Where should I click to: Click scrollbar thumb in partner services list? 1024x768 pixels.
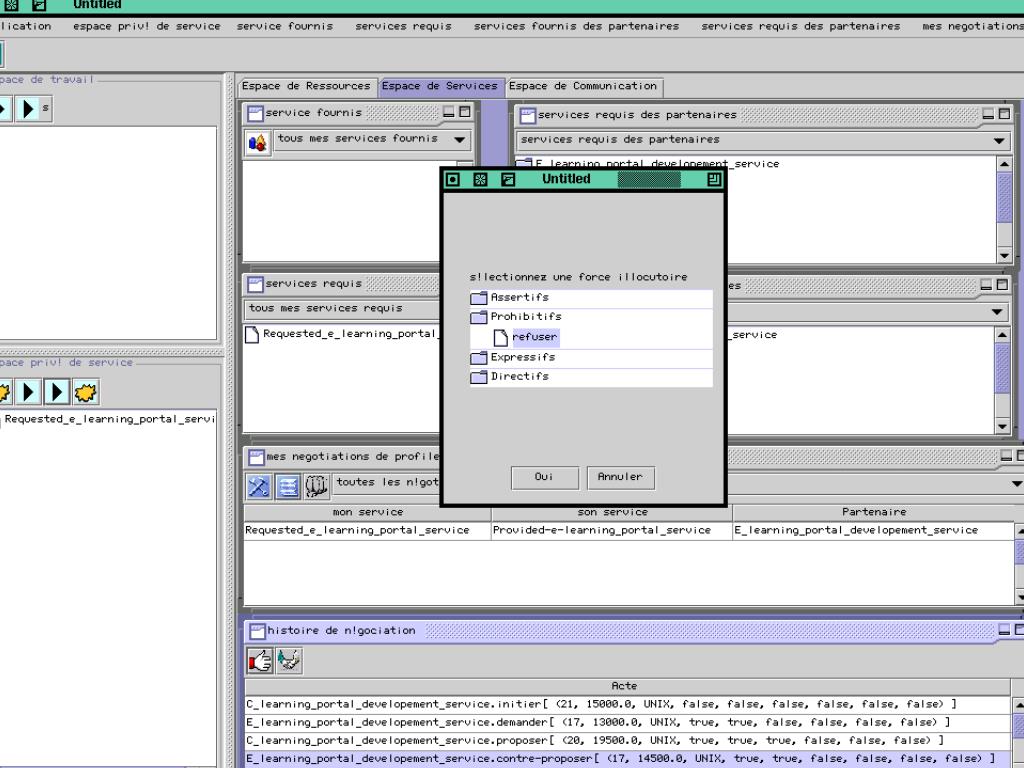pos(1005,197)
